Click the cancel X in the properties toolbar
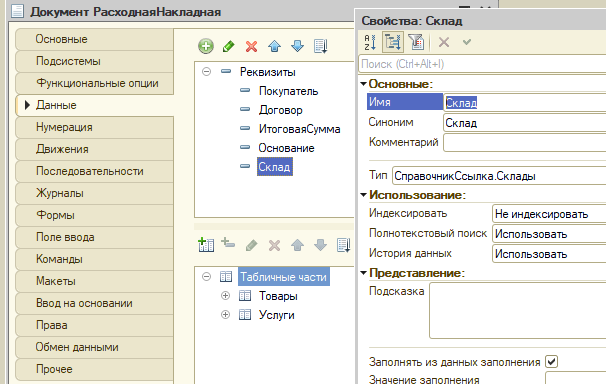This screenshot has width=606, height=384. click(444, 42)
